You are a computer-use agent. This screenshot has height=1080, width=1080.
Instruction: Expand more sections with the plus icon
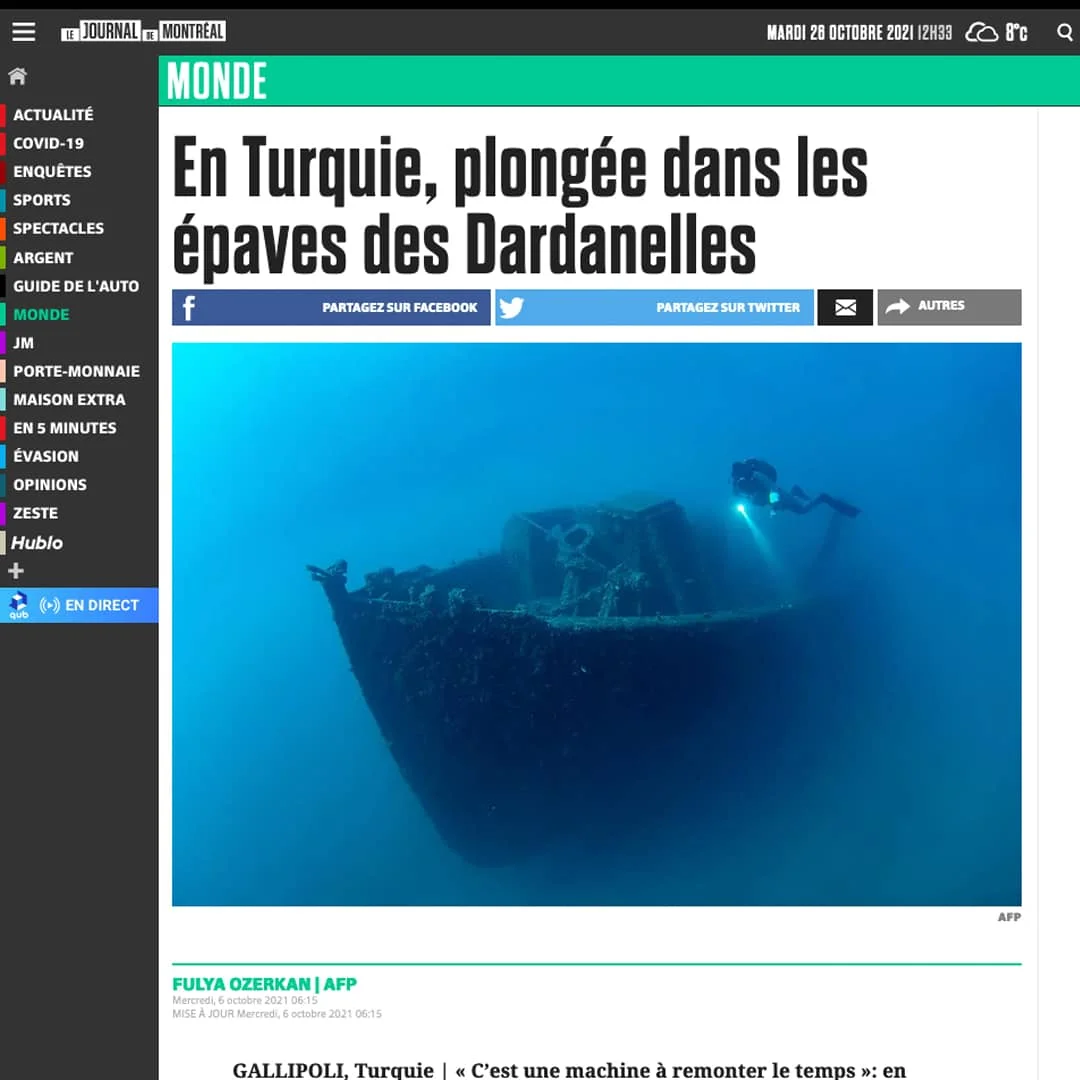[16, 570]
